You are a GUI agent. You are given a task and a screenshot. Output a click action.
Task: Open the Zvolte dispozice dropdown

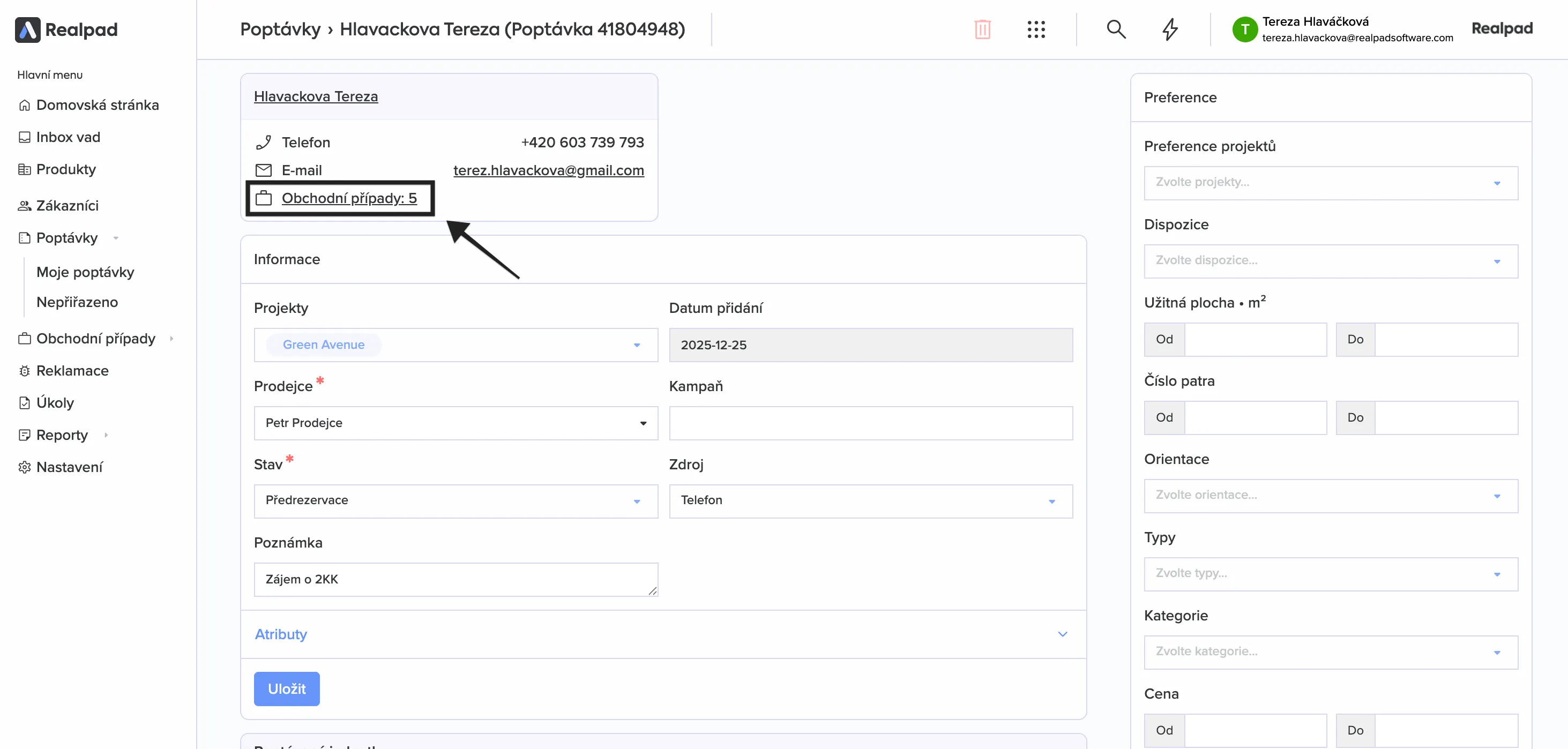(1331, 261)
